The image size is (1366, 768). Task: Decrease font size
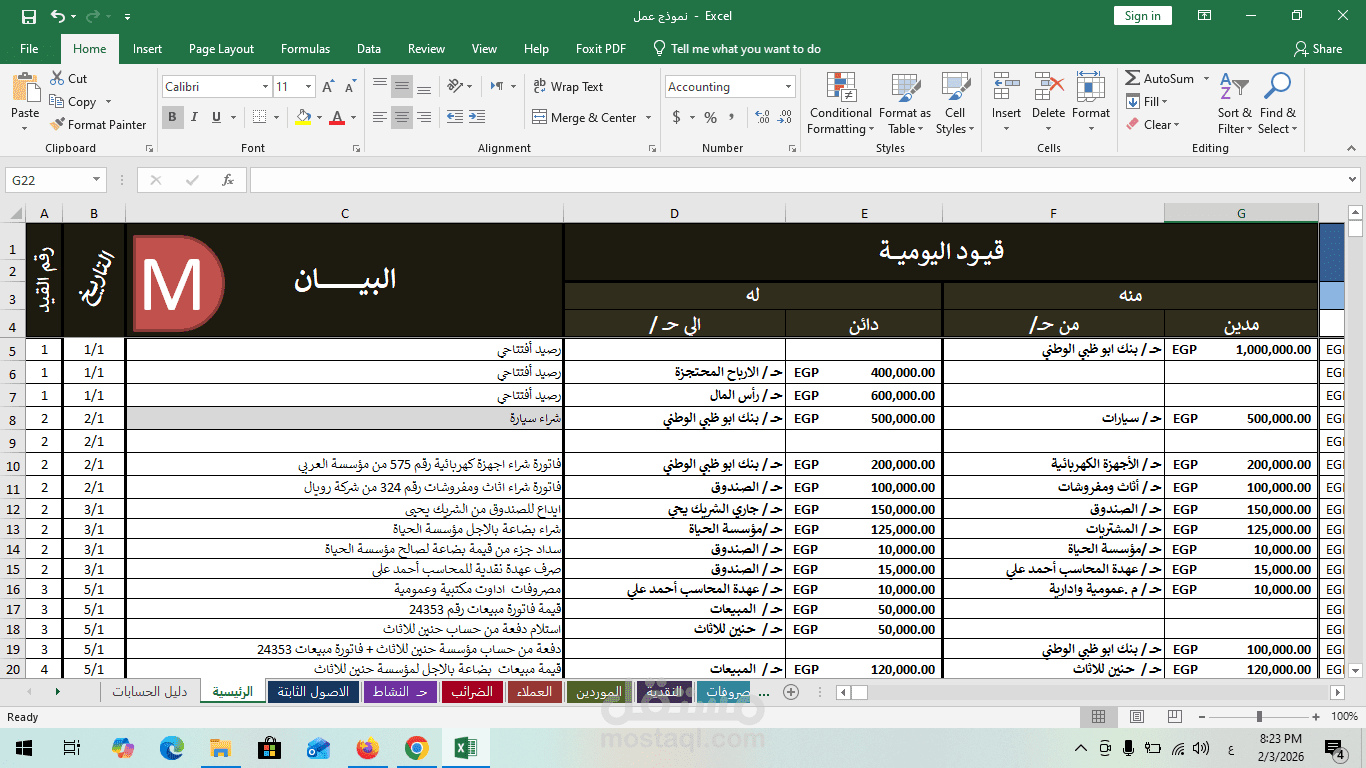(x=350, y=87)
